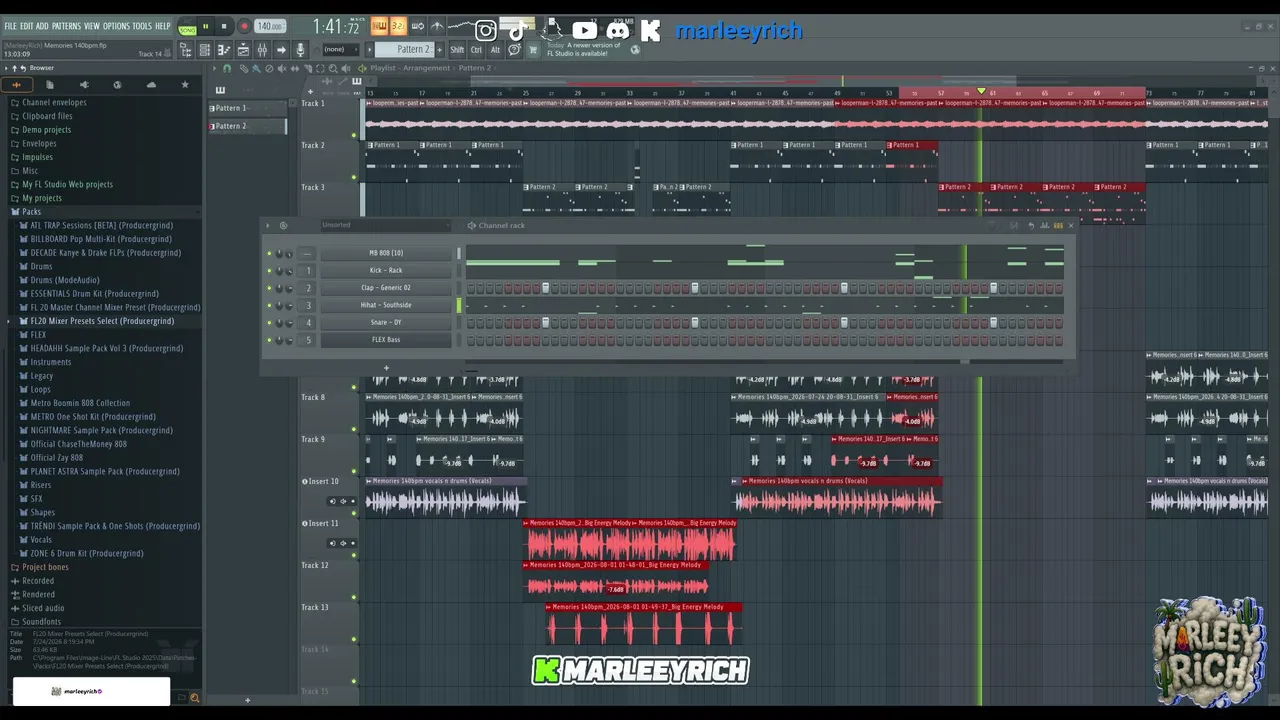This screenshot has width=1280, height=720.
Task: Choose the Select tool in Playlist toolbar
Action: [x=321, y=68]
